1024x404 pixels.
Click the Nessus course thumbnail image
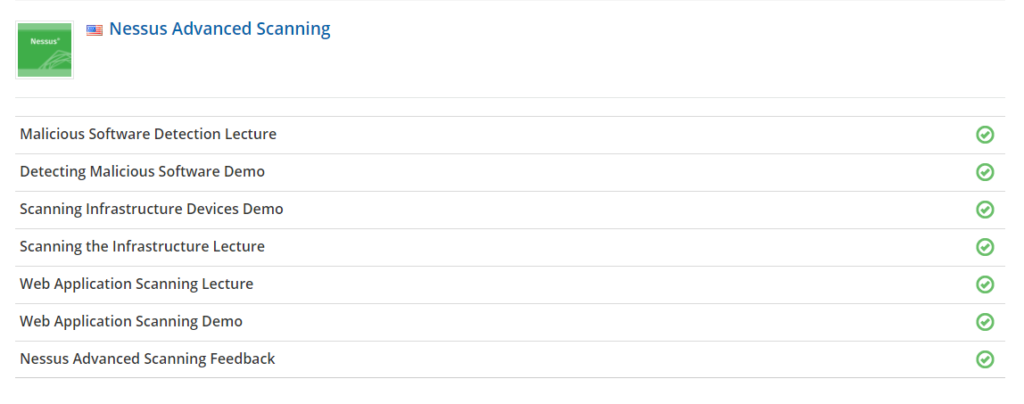45,48
